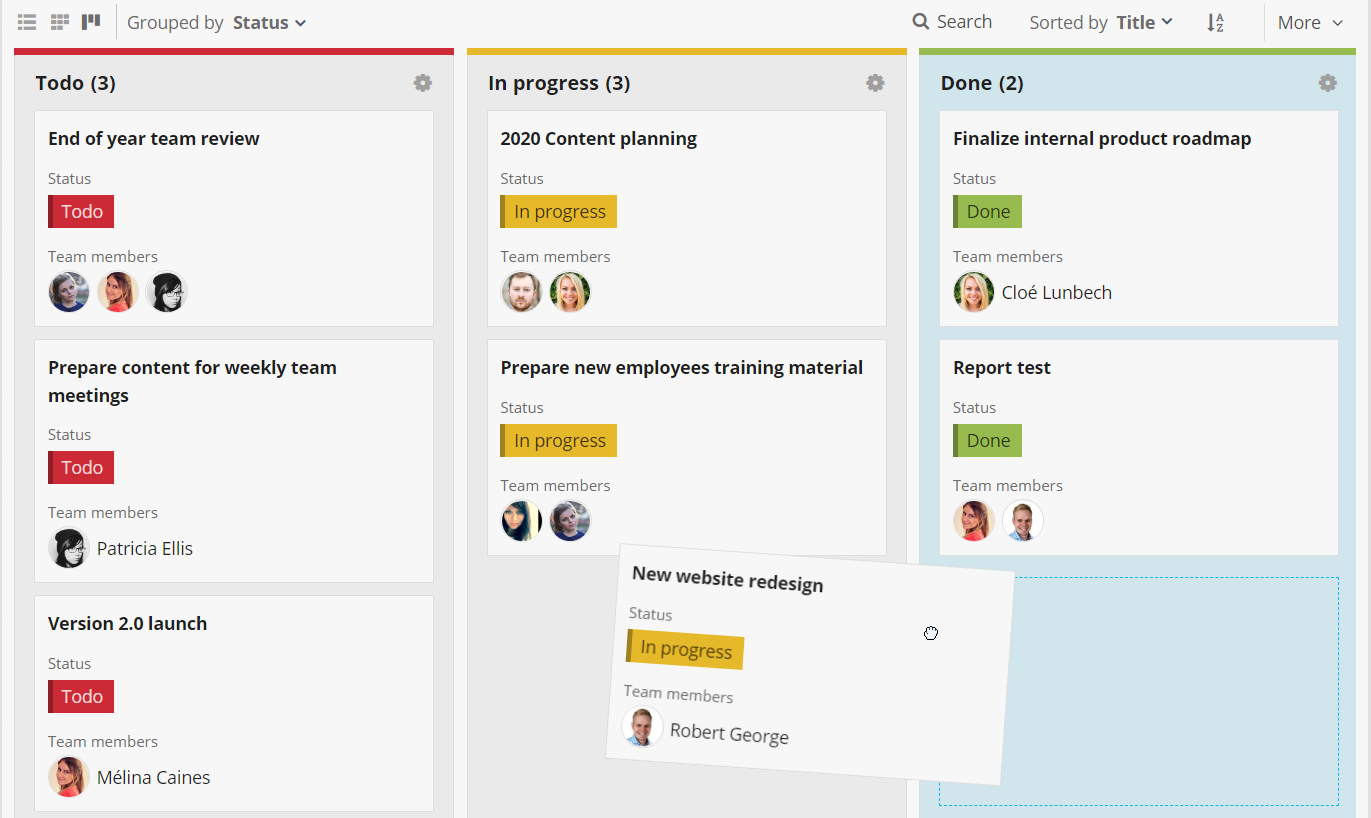Click the Todo status tag on Version 2.0 launch
The image size is (1371, 818).
(x=81, y=697)
